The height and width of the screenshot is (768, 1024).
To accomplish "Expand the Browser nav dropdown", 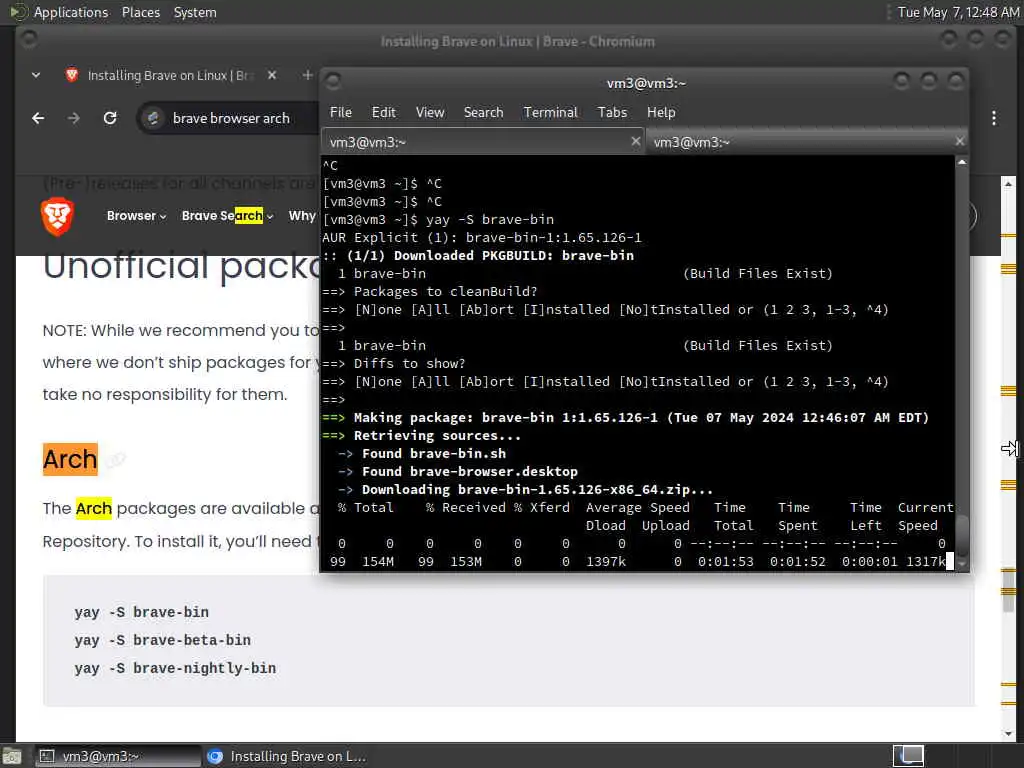I will (x=136, y=216).
